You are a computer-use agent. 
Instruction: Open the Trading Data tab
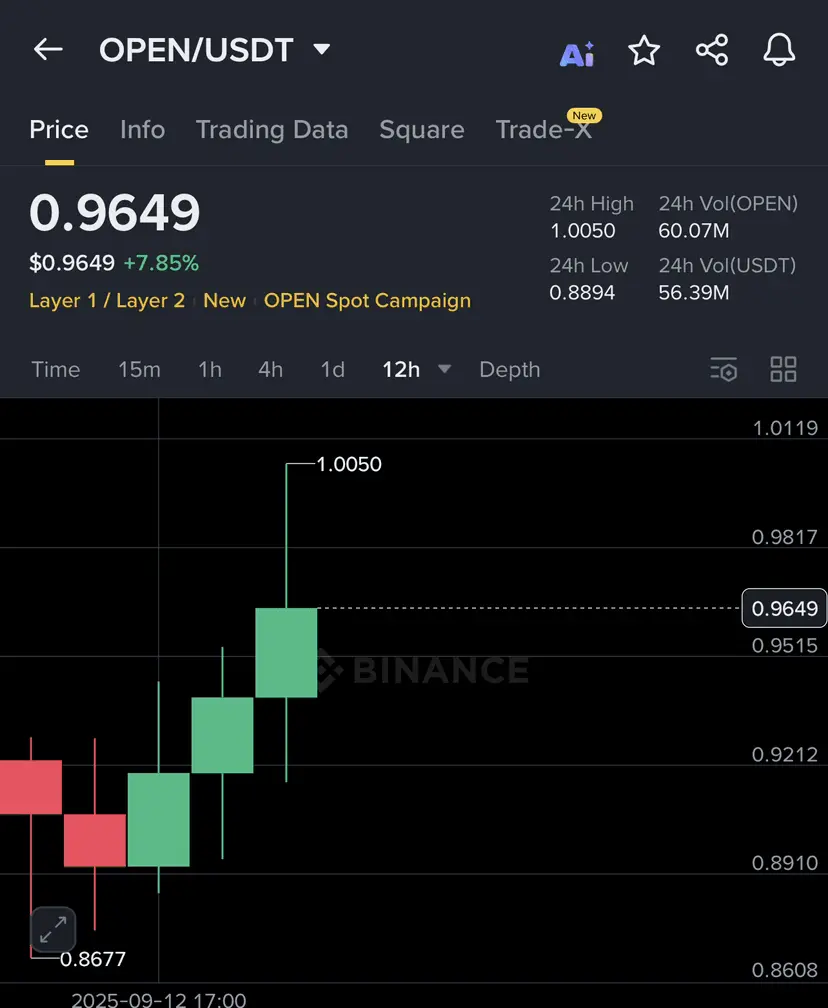coord(272,130)
